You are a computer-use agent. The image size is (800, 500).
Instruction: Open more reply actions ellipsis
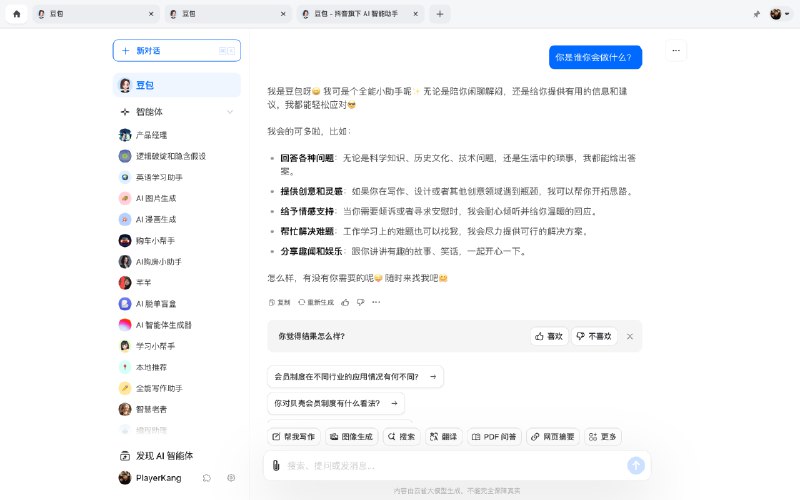tap(376, 302)
